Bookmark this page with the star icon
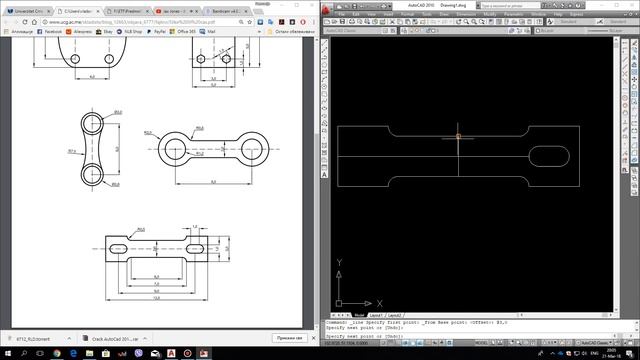This screenshot has width=640, height=360. (249, 22)
